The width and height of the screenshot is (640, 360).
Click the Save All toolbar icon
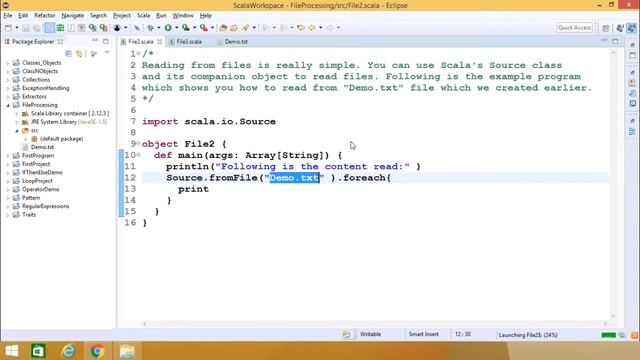click(x=36, y=28)
